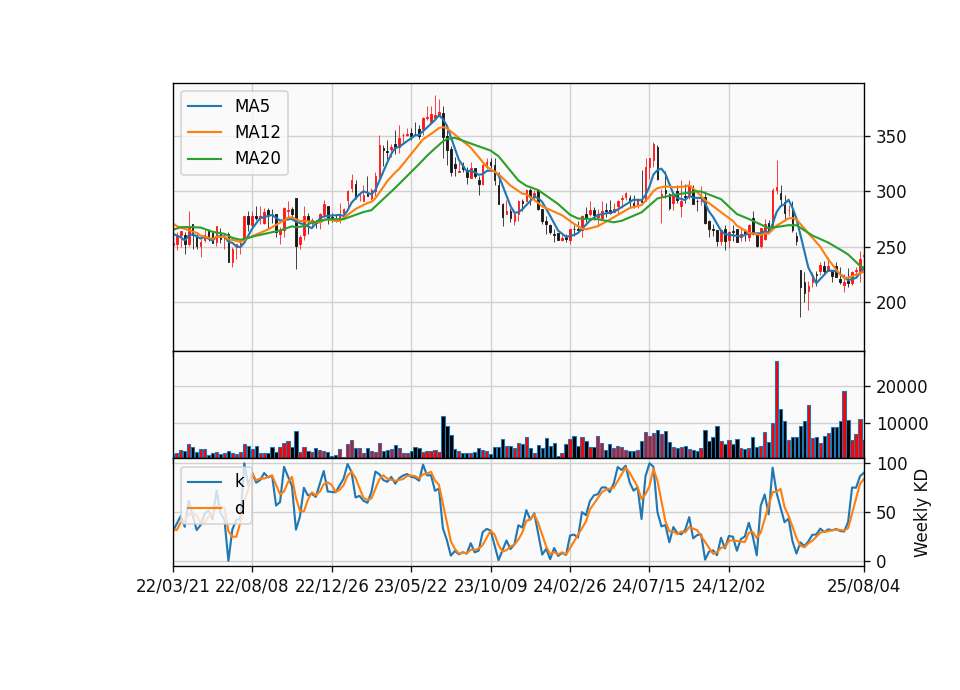Click the blue MA5 legend line sample
Screen dimensions: 960x690
pyautogui.click(x=204, y=106)
